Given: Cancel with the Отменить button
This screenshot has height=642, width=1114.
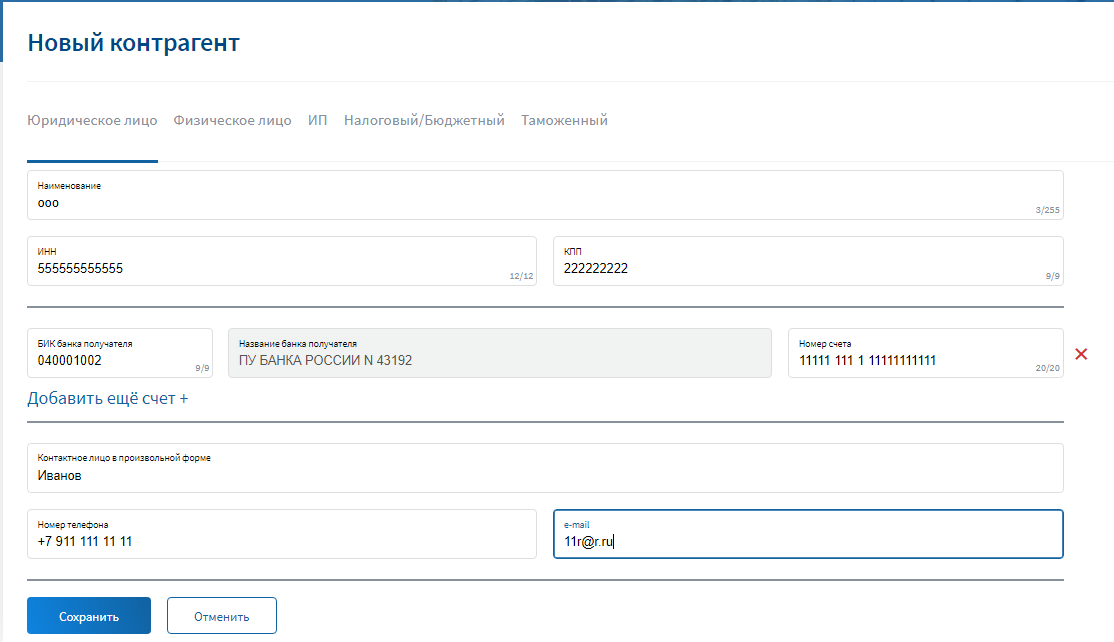Looking at the screenshot, I should 222,616.
